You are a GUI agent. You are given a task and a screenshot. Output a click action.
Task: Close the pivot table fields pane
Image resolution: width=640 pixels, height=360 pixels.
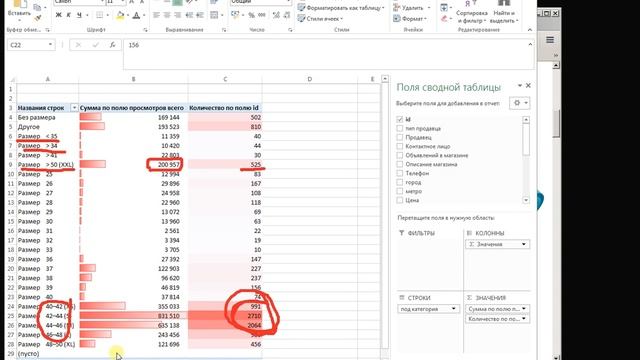[x=528, y=85]
